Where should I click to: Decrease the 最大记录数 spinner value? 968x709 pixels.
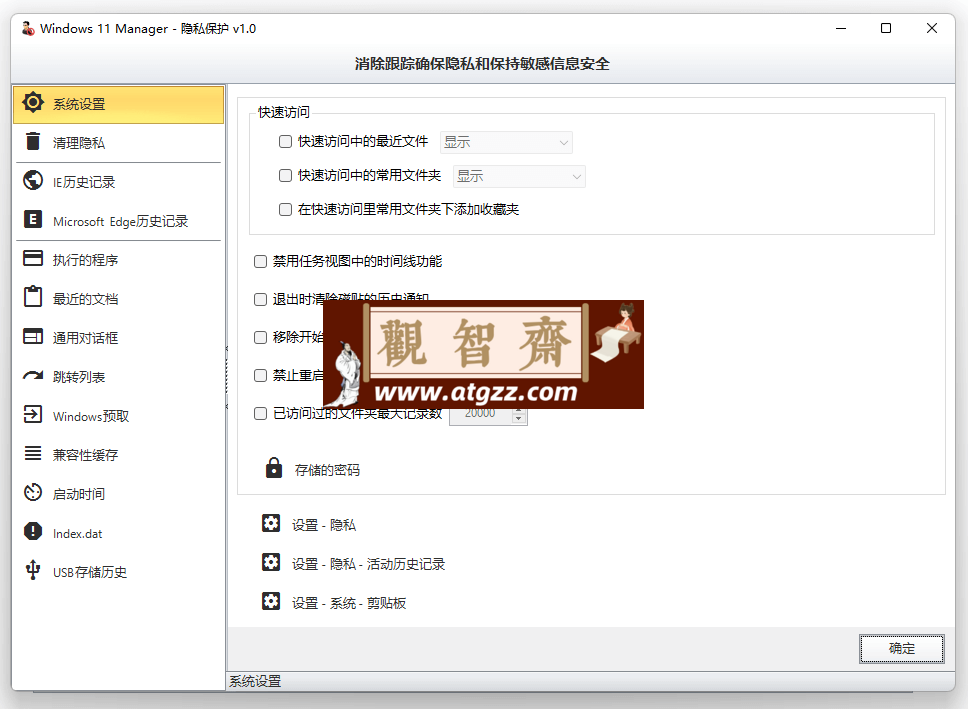(519, 419)
